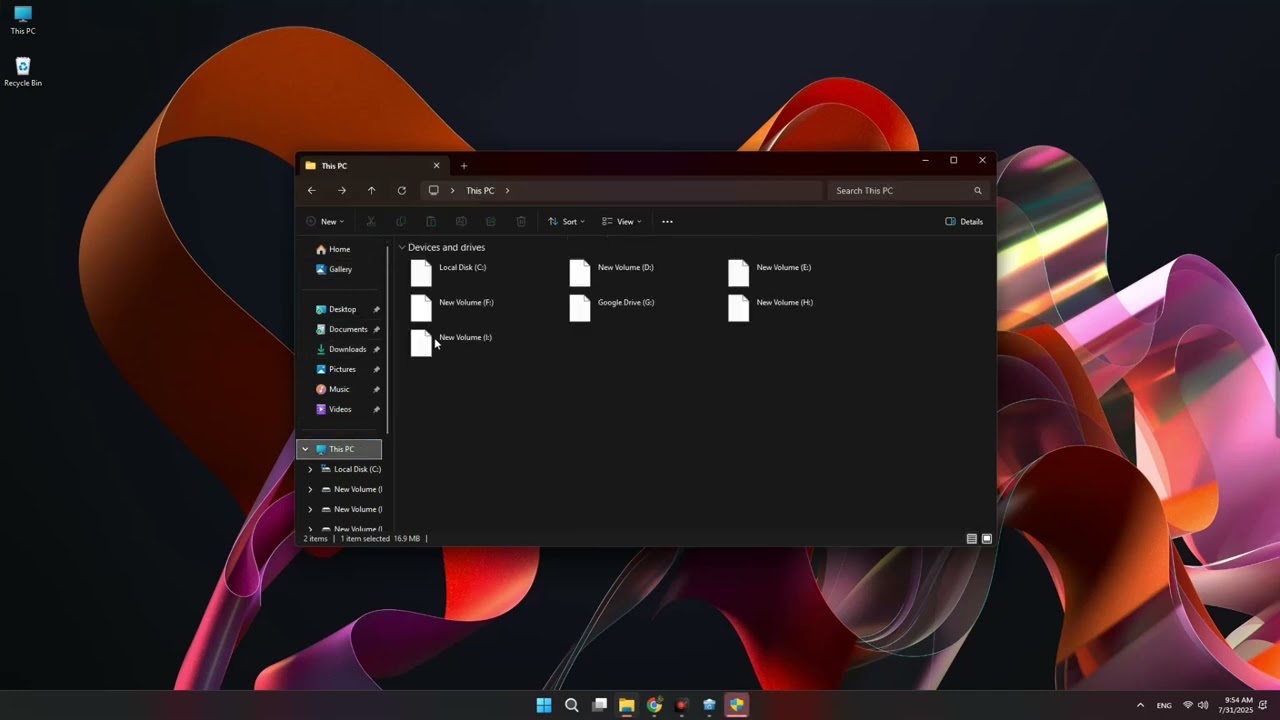The image size is (1280, 720).
Task: Toggle the Details pane button
Action: pos(964,221)
